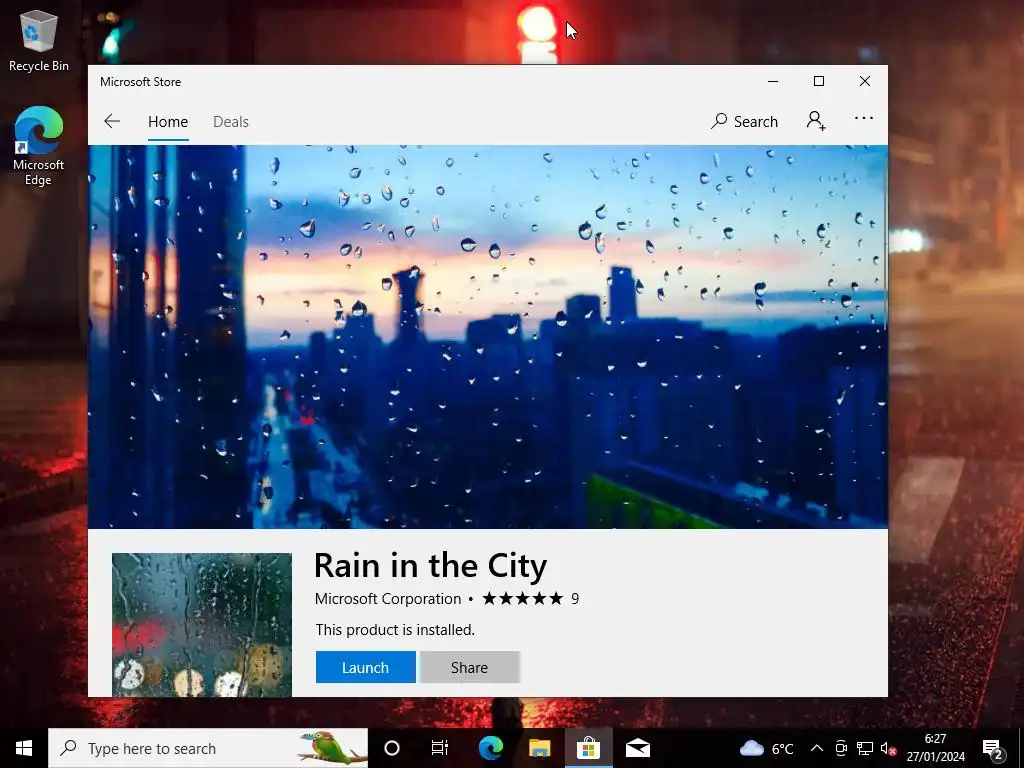Open the Store's three-dot more menu
Image resolution: width=1024 pixels, height=768 pixels.
pyautogui.click(x=863, y=119)
